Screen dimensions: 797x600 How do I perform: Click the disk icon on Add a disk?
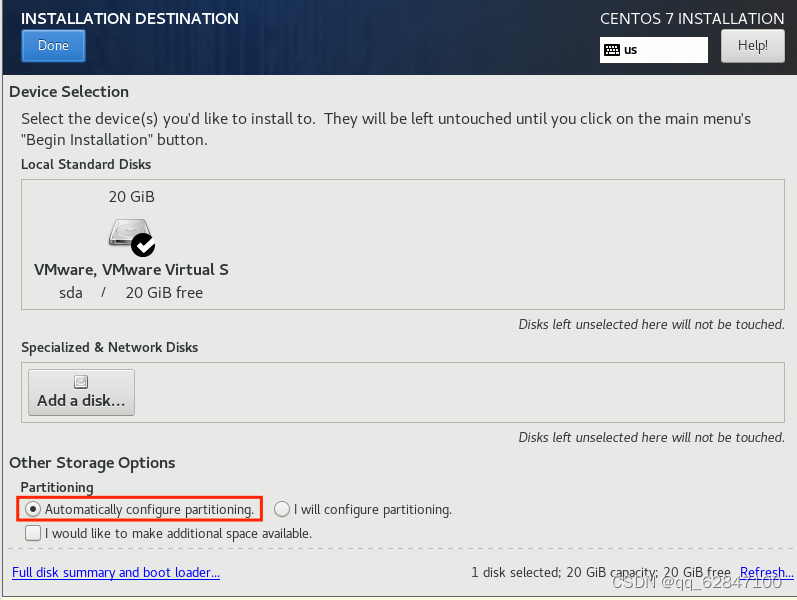coord(81,382)
